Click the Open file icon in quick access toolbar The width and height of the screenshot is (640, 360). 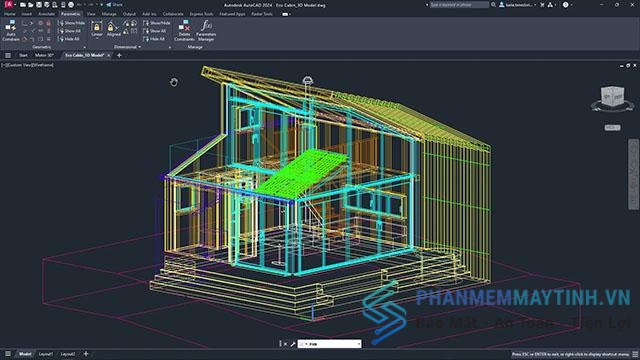coord(31,5)
